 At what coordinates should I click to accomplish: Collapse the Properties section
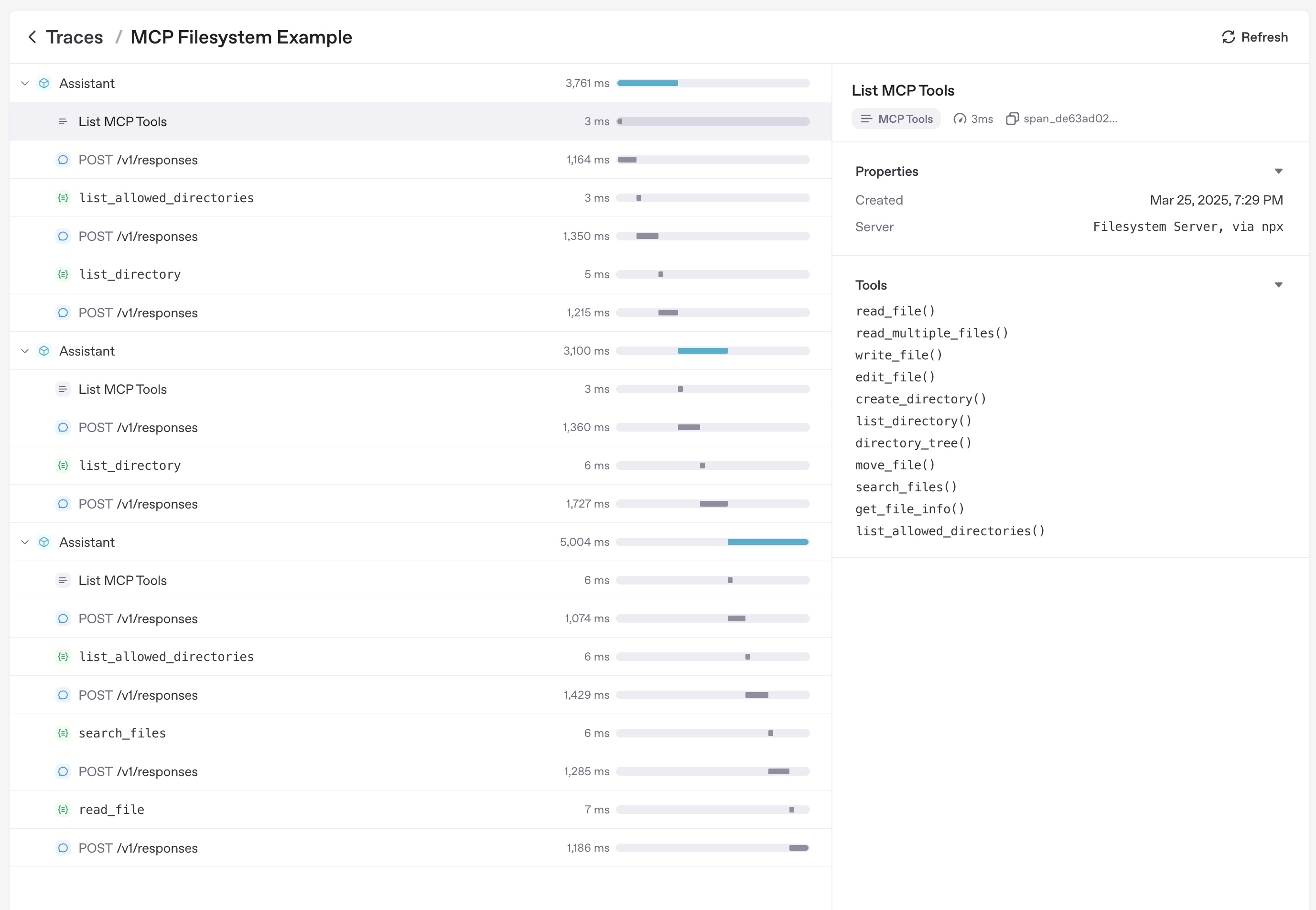point(1278,171)
